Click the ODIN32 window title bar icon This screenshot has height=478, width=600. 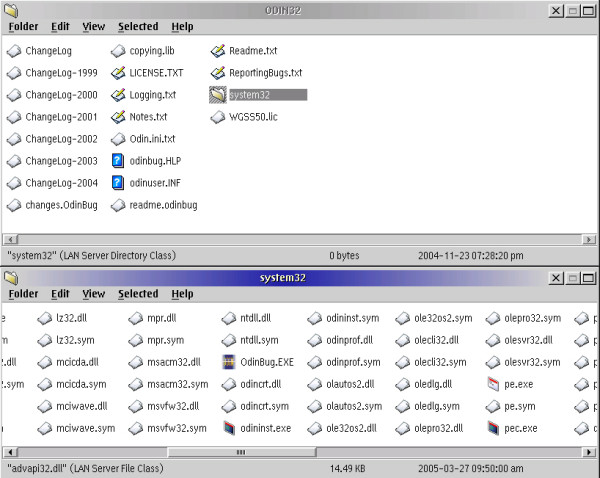(10, 9)
